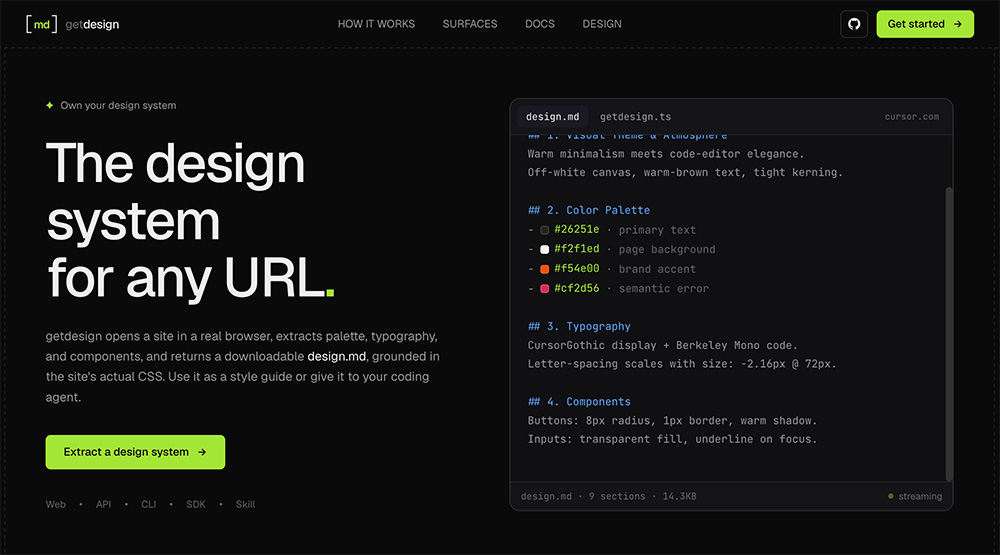The height and width of the screenshot is (555, 1000).
Task: Click the '## 4. Components' heading
Action: tap(579, 402)
